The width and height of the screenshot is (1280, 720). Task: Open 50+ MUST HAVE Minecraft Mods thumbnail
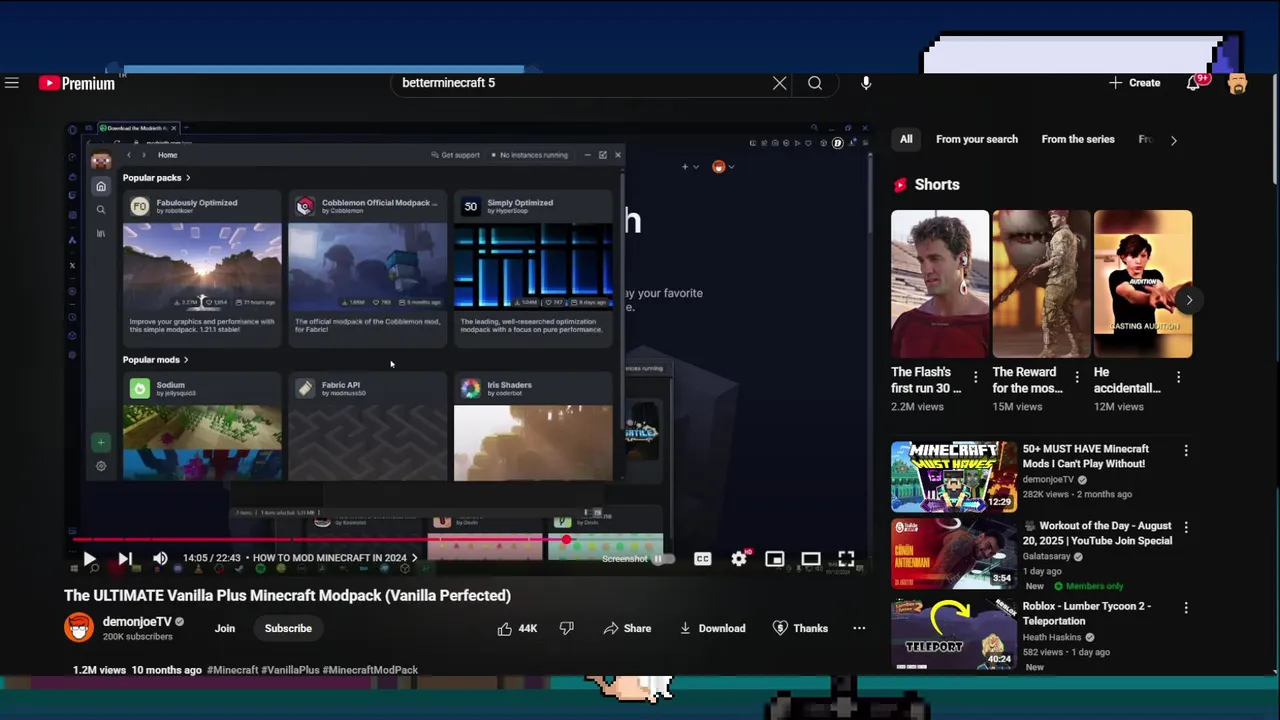coord(954,477)
